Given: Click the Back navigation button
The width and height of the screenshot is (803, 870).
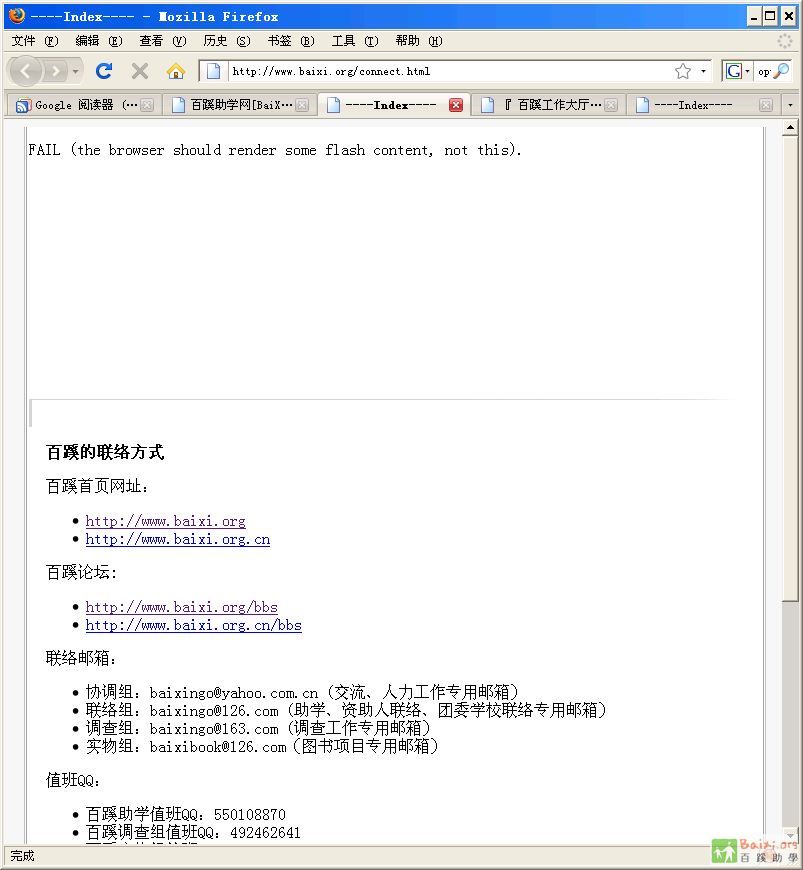Looking at the screenshot, I should click(26, 71).
